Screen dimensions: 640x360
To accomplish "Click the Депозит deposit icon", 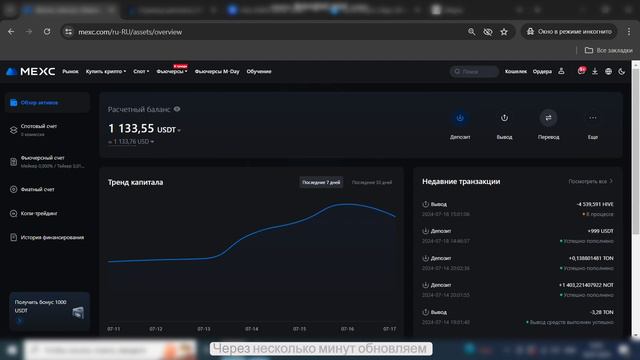I will coord(460,118).
